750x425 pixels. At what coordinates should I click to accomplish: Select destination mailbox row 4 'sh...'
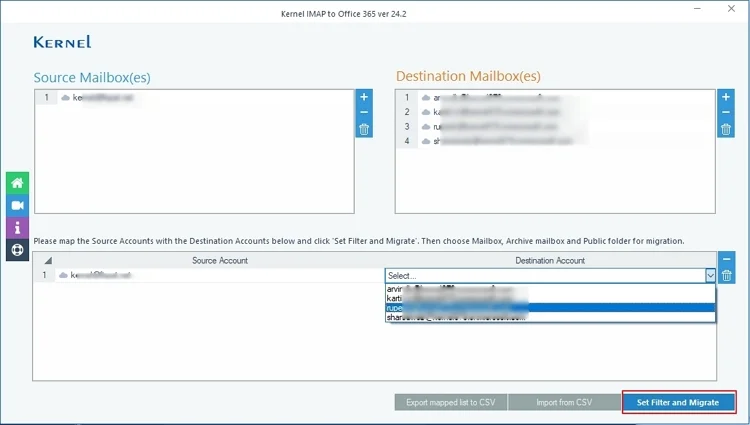(x=555, y=141)
